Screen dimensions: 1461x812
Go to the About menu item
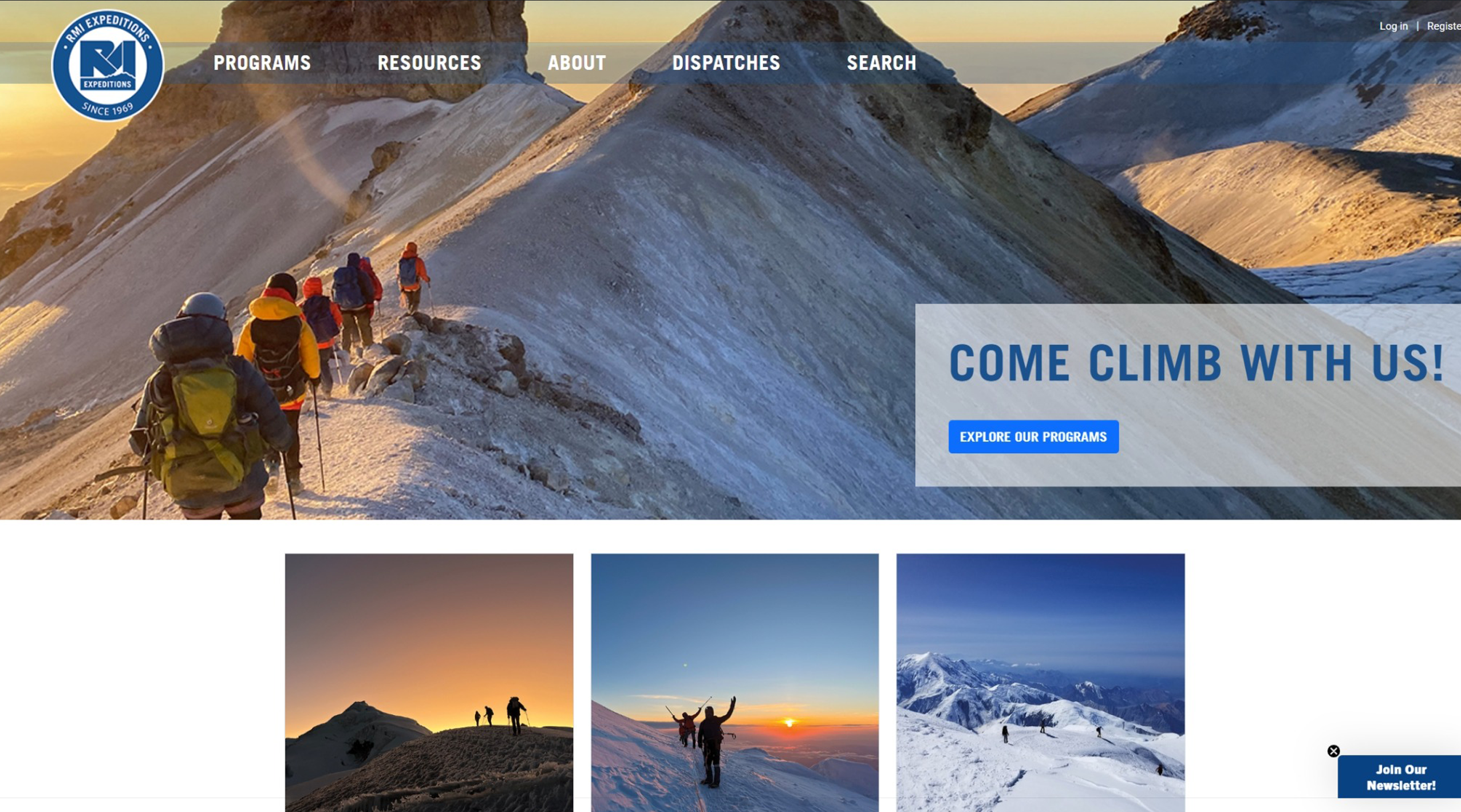[x=576, y=63]
